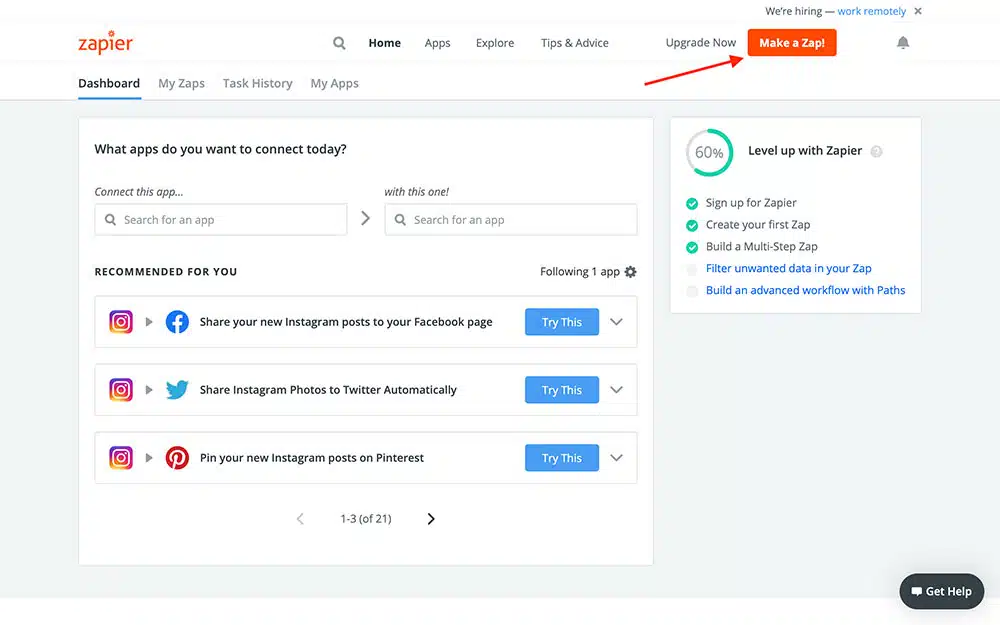1000x625 pixels.
Task: Click the 60% progress circle
Action: (x=709, y=153)
